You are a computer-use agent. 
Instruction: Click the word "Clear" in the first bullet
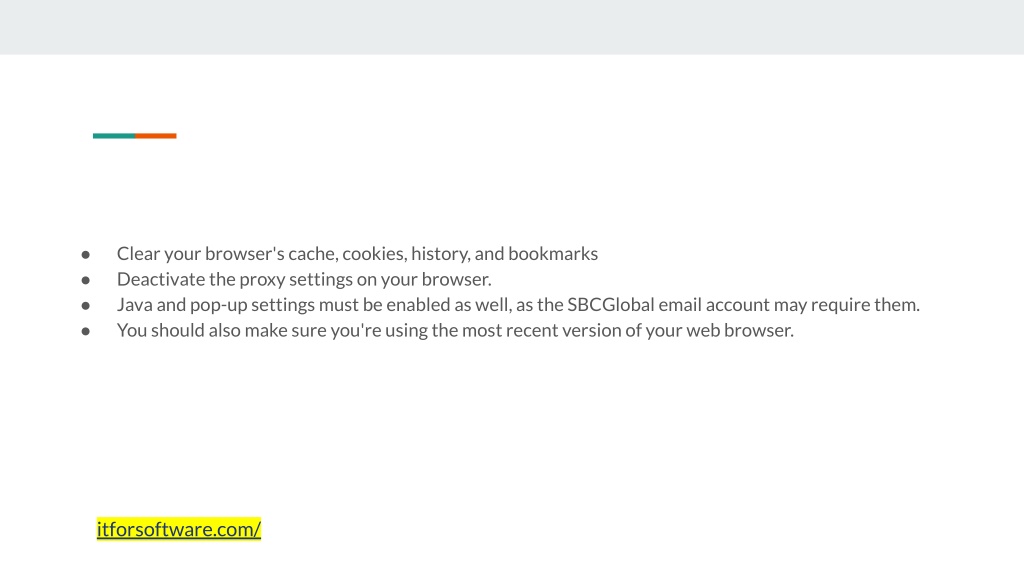click(x=138, y=253)
